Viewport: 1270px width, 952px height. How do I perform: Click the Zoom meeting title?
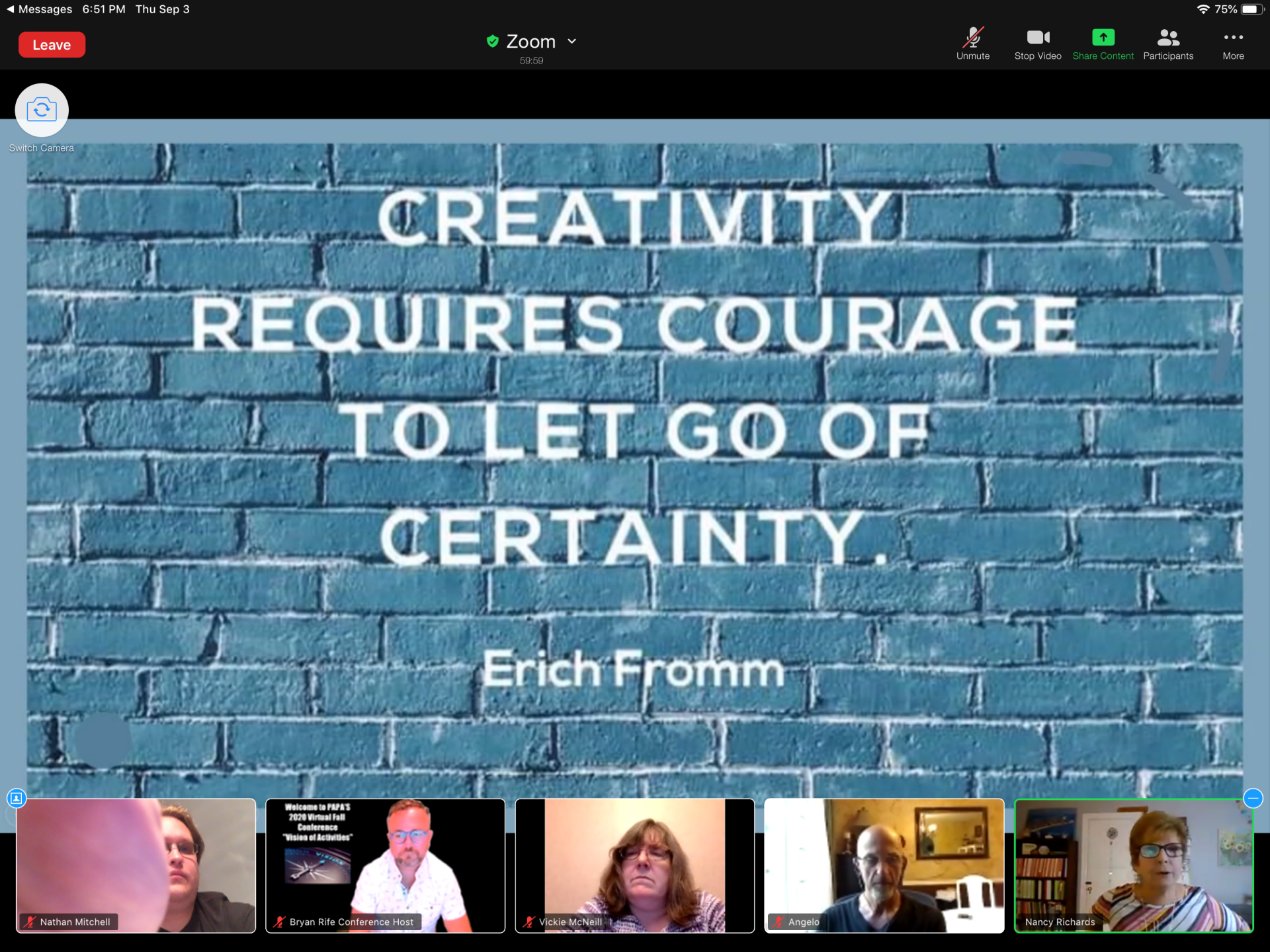pos(530,41)
